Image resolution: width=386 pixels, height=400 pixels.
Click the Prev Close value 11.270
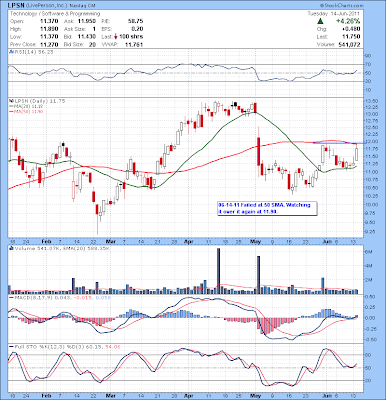49,44
